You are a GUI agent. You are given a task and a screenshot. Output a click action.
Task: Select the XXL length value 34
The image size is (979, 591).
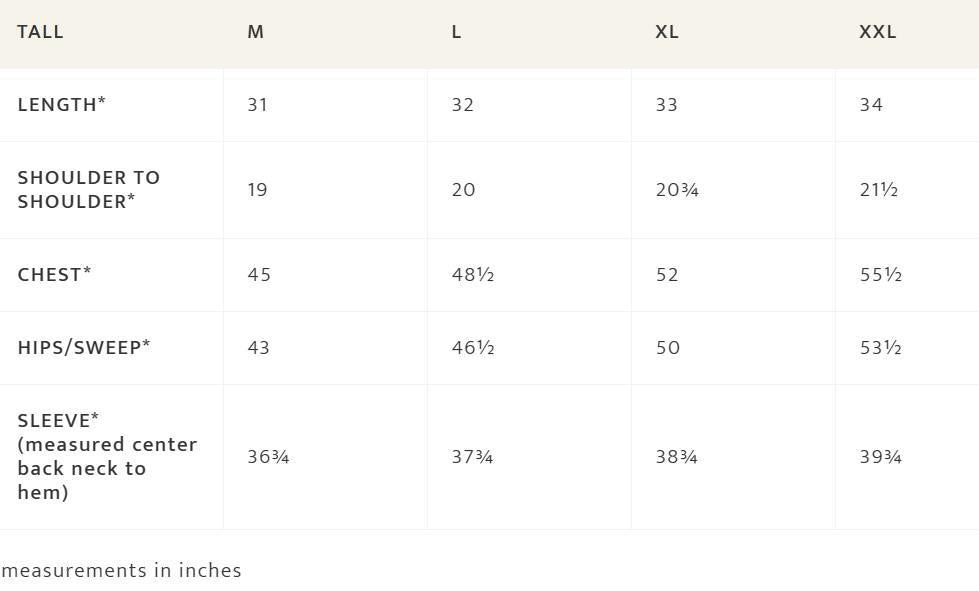point(871,105)
